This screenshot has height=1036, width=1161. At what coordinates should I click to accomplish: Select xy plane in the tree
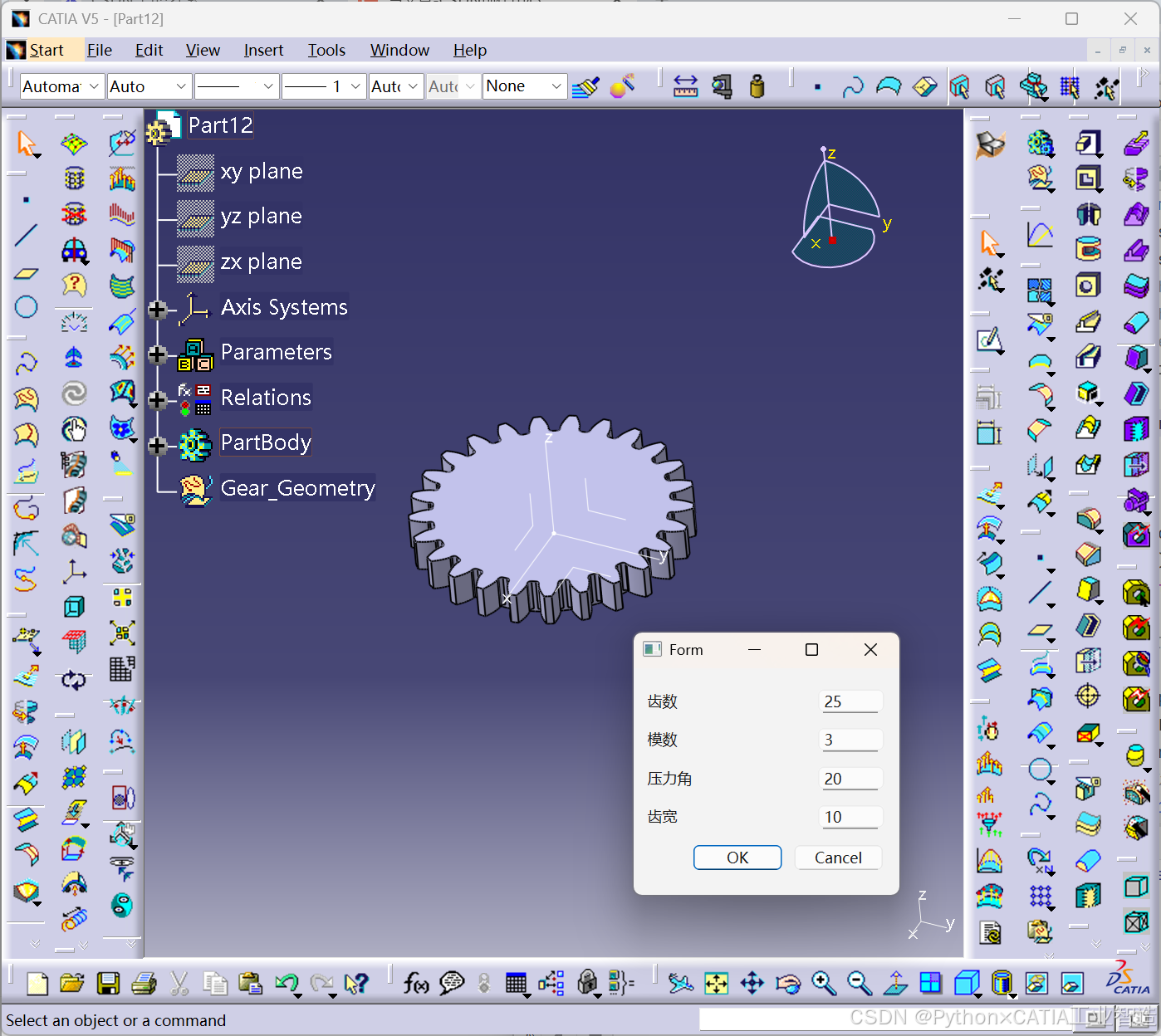262,172
